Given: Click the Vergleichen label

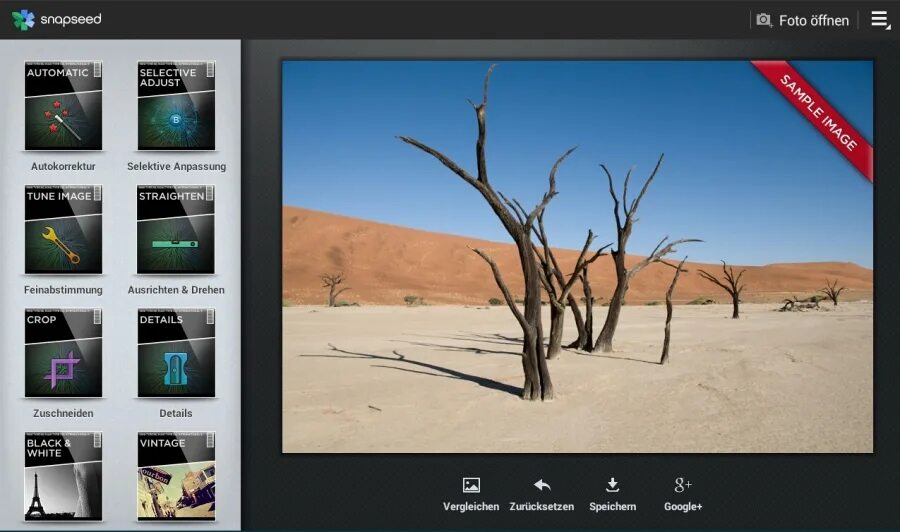Looking at the screenshot, I should (x=471, y=507).
